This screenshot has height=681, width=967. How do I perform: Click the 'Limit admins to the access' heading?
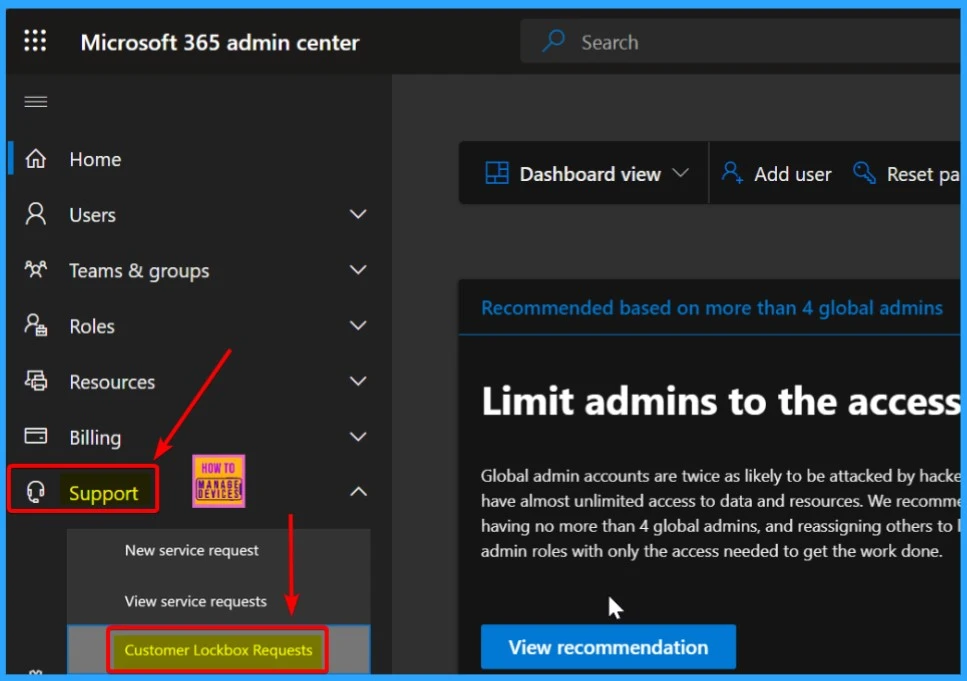tap(720, 401)
